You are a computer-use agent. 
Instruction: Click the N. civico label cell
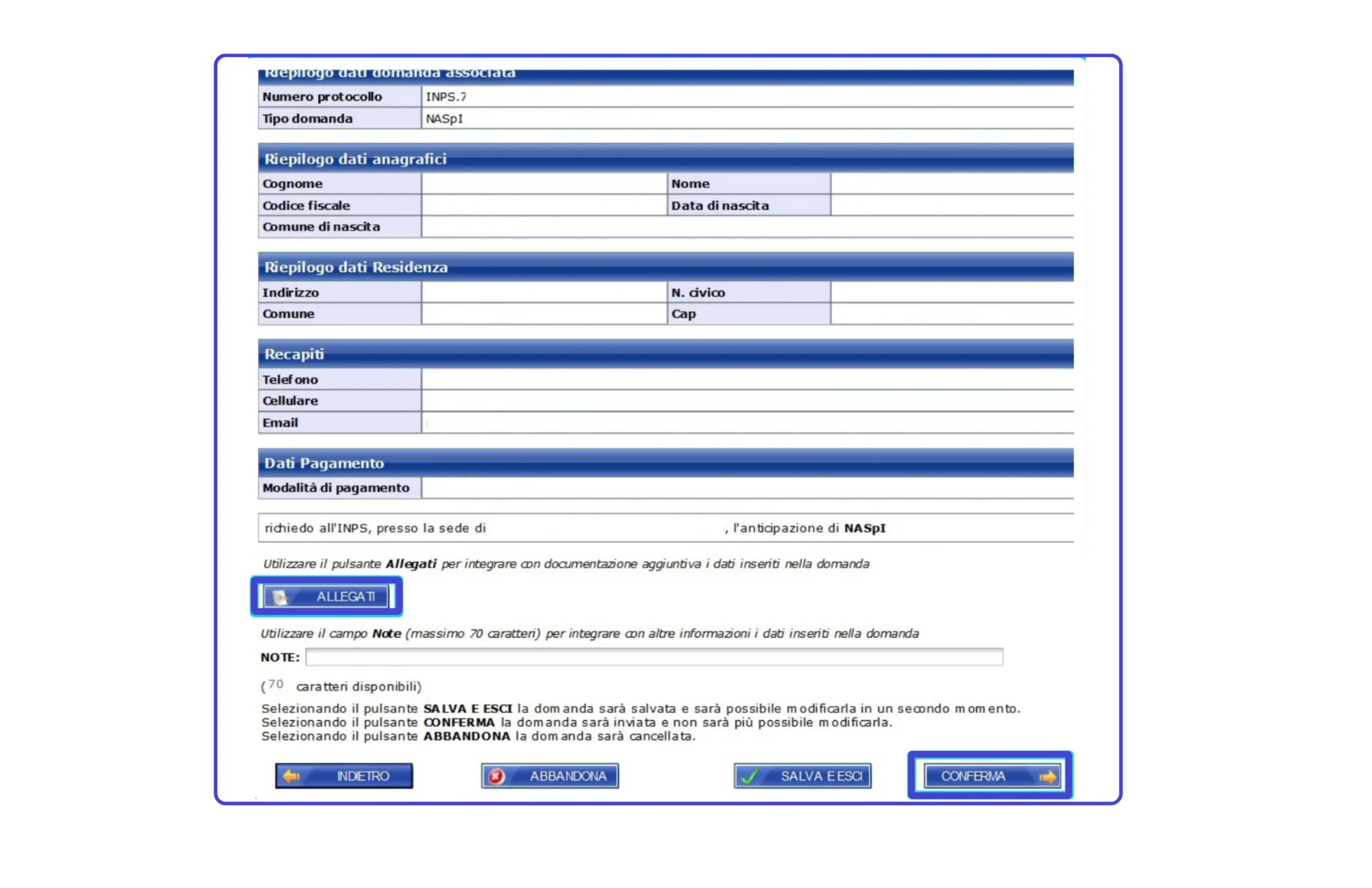[749, 292]
